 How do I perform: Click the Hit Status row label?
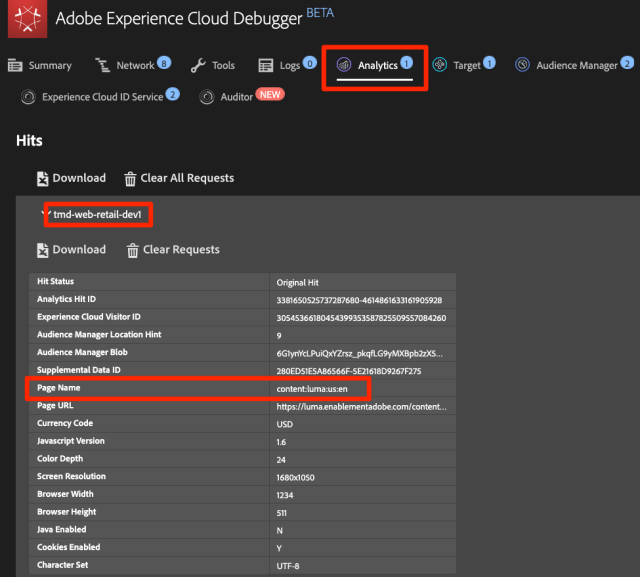coord(56,281)
